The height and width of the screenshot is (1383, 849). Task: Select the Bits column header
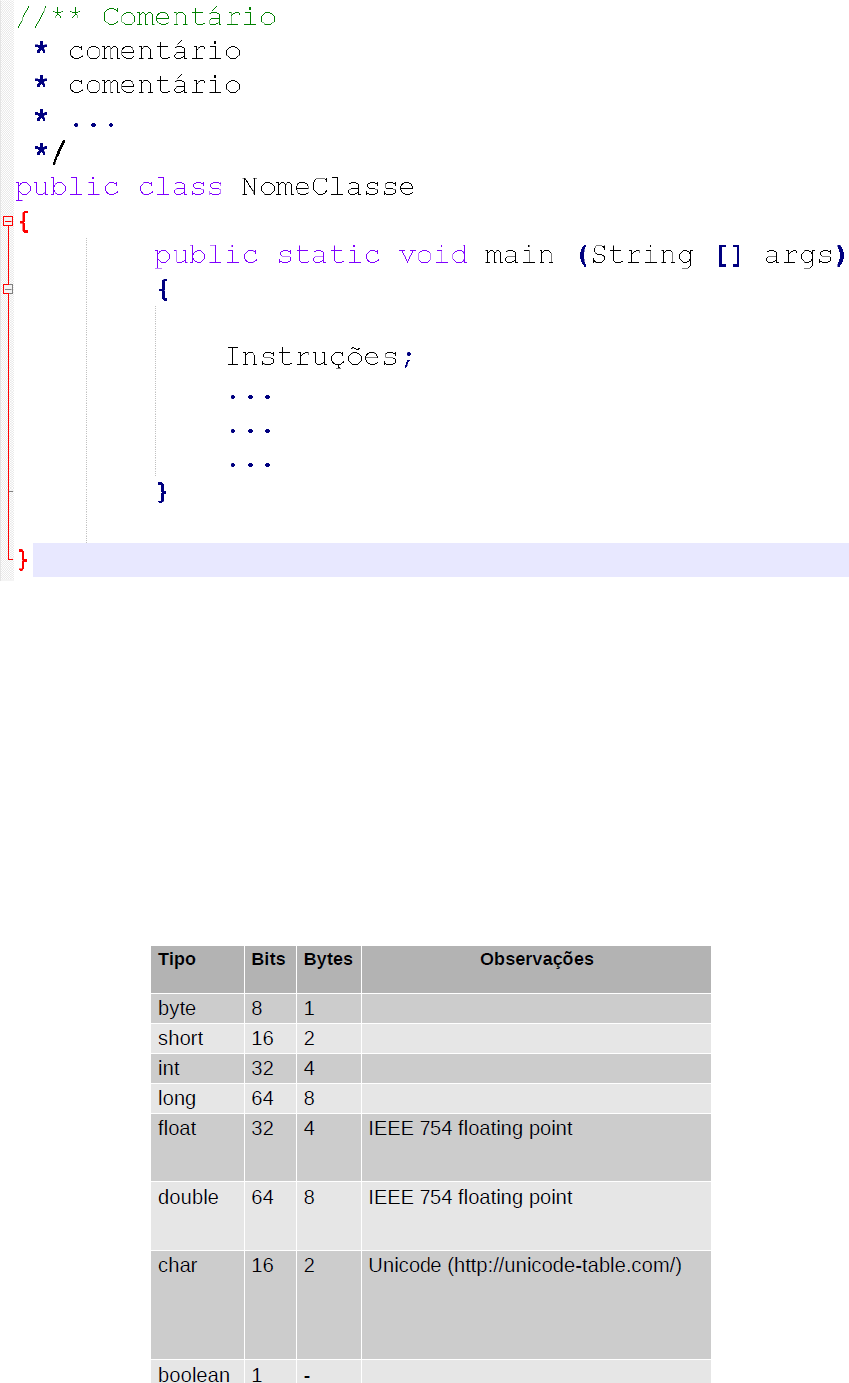[x=268, y=959]
